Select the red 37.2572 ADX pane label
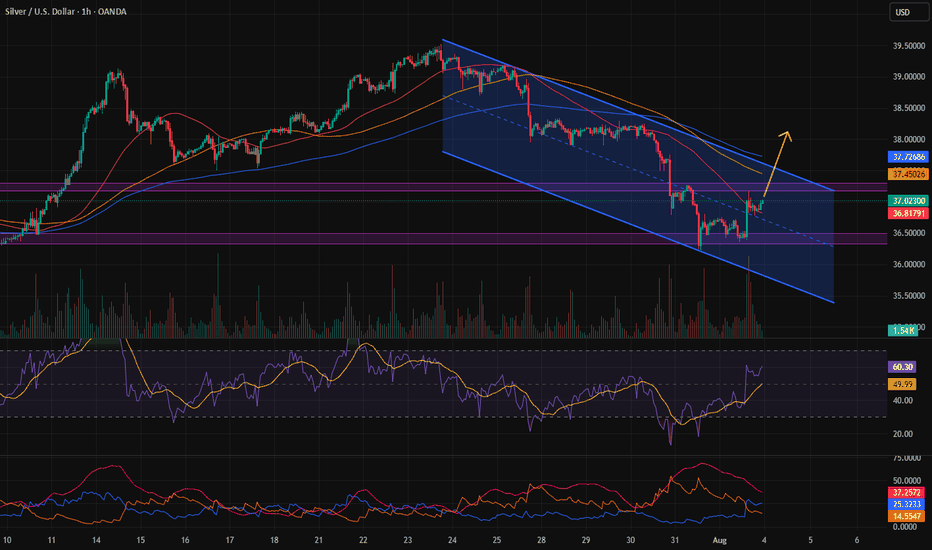 point(906,492)
